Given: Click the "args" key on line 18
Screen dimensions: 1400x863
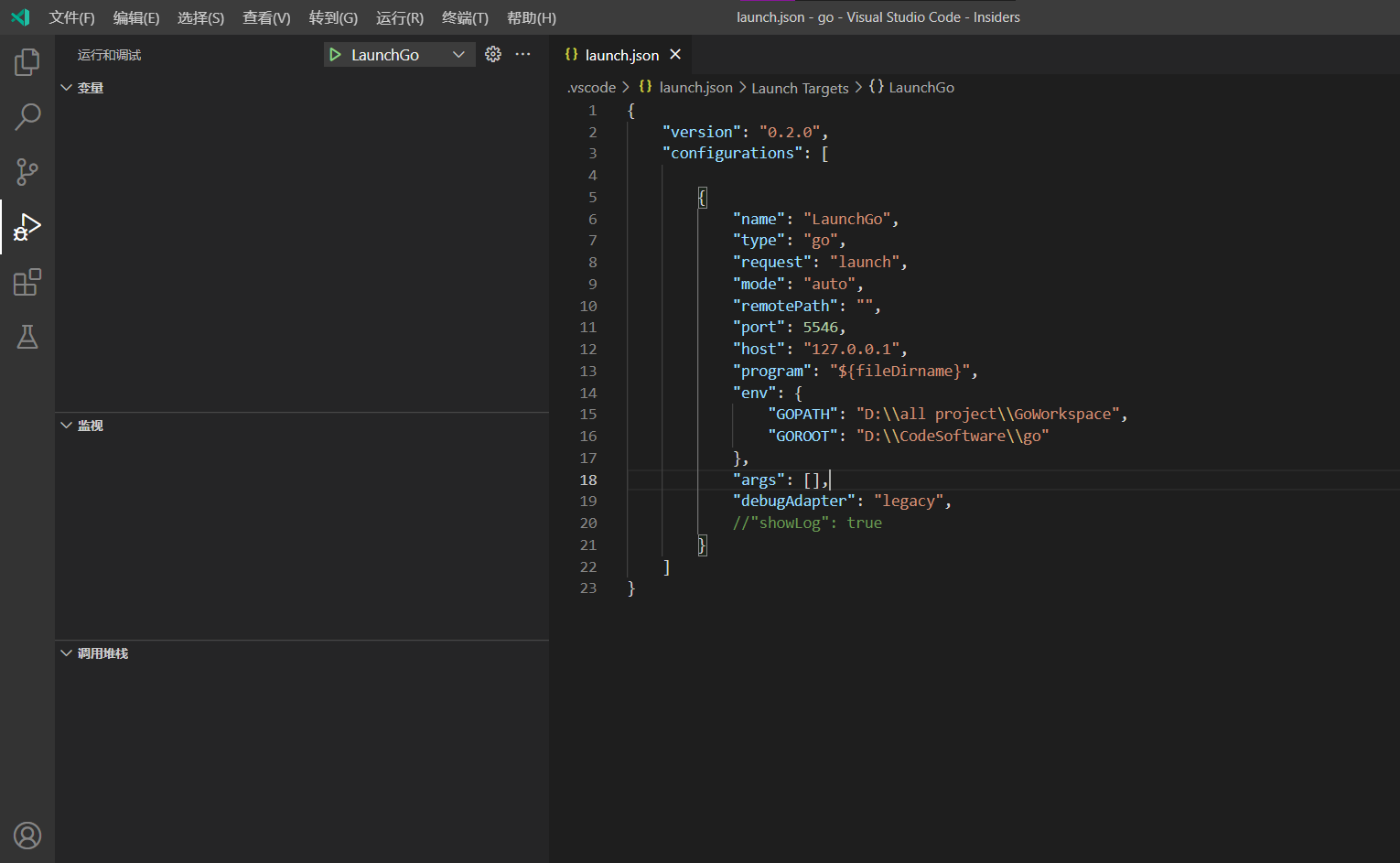Looking at the screenshot, I should click(759, 480).
